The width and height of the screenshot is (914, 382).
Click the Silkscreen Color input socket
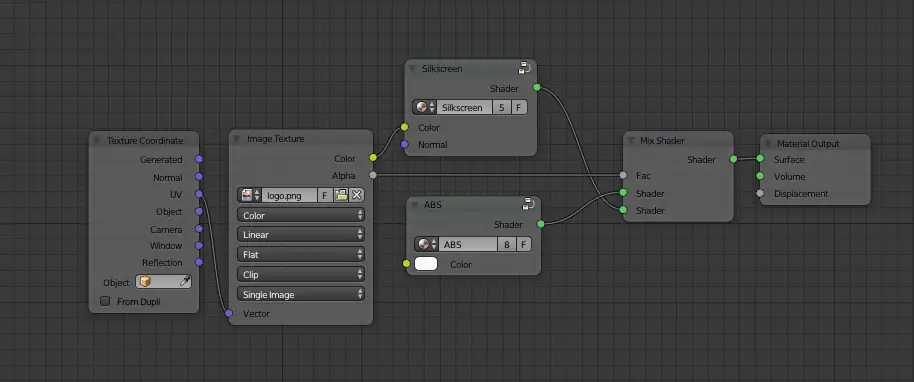pyautogui.click(x=405, y=127)
